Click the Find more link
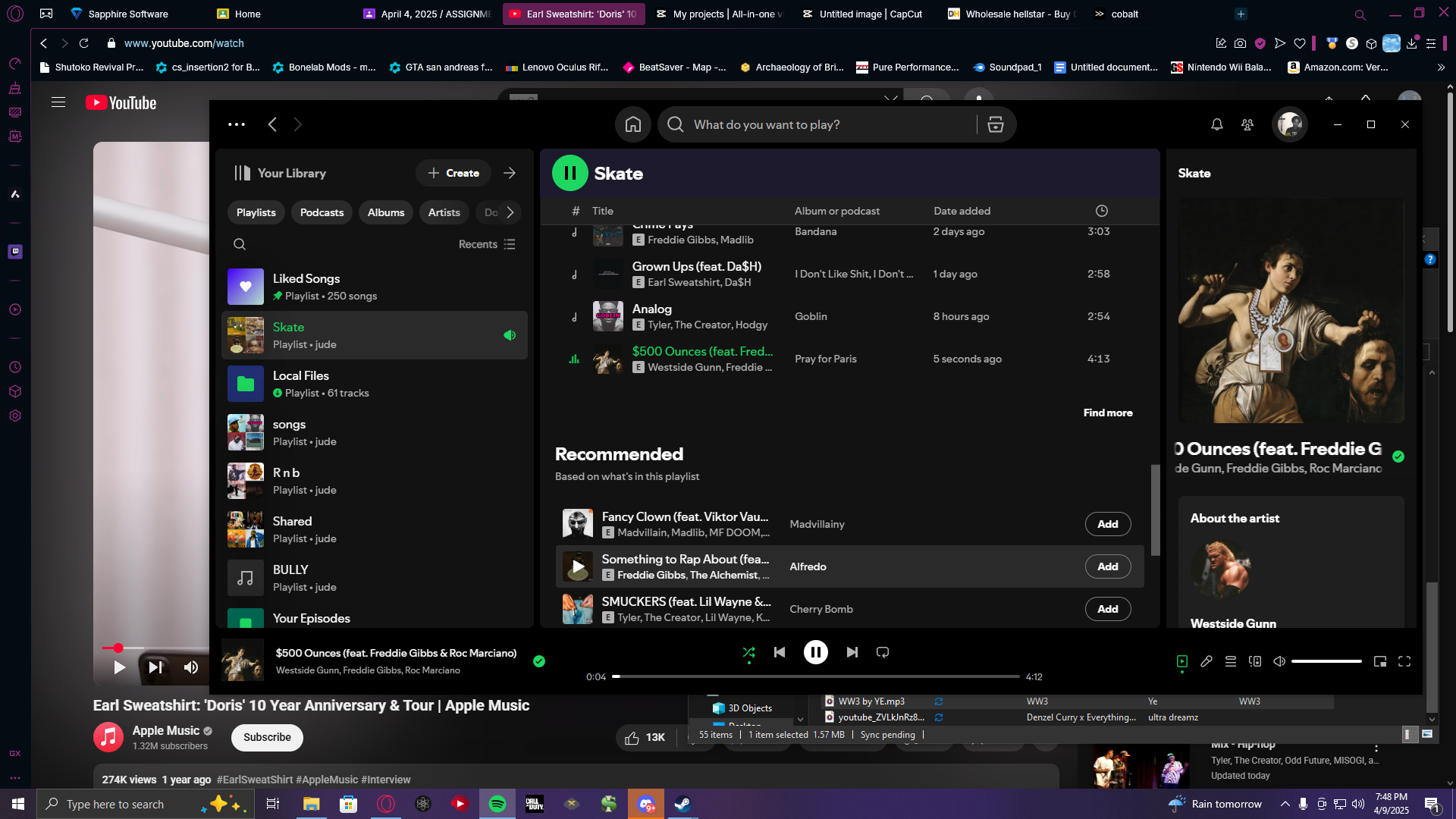The height and width of the screenshot is (819, 1456). pyautogui.click(x=1108, y=413)
